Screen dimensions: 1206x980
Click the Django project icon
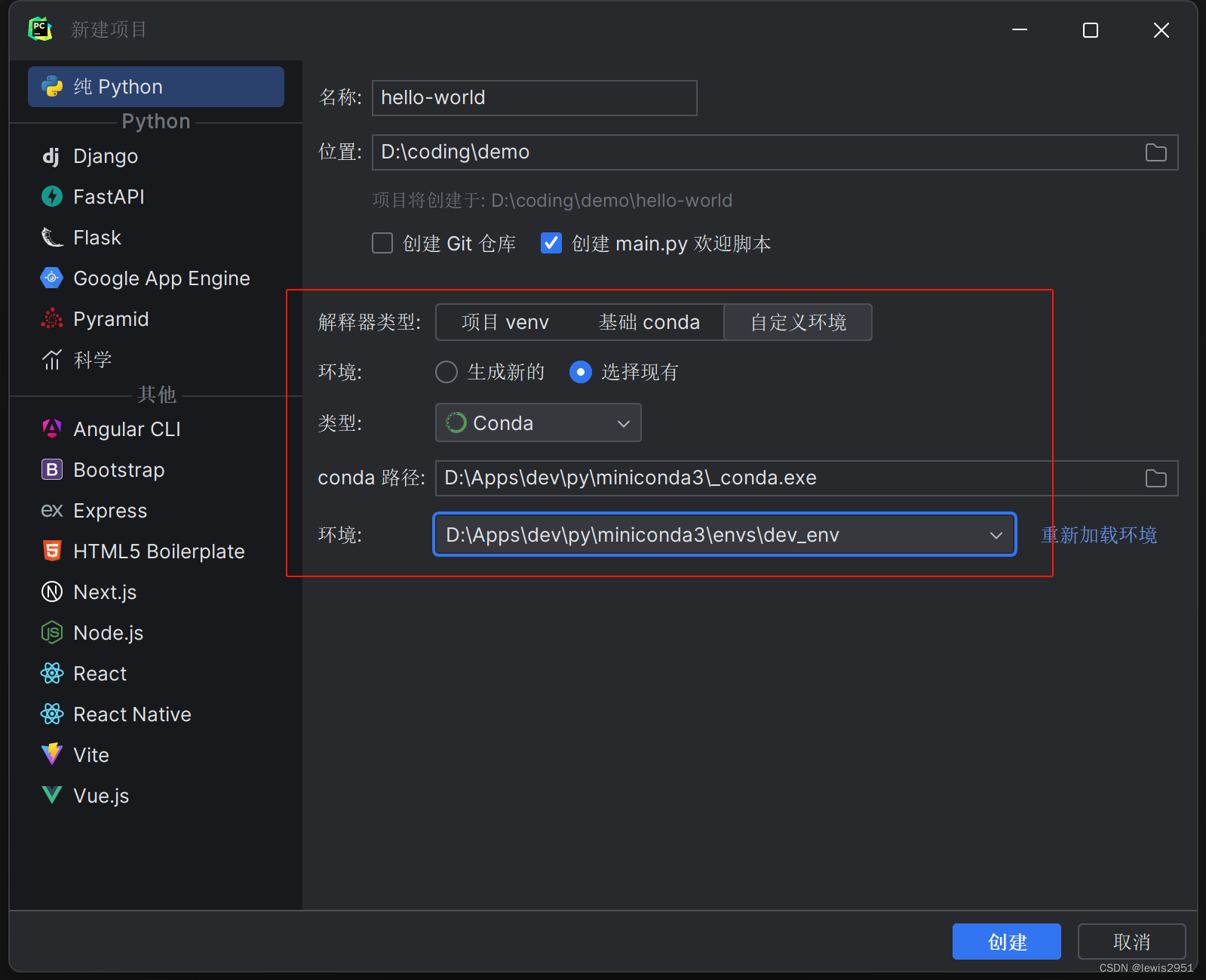pyautogui.click(x=51, y=156)
